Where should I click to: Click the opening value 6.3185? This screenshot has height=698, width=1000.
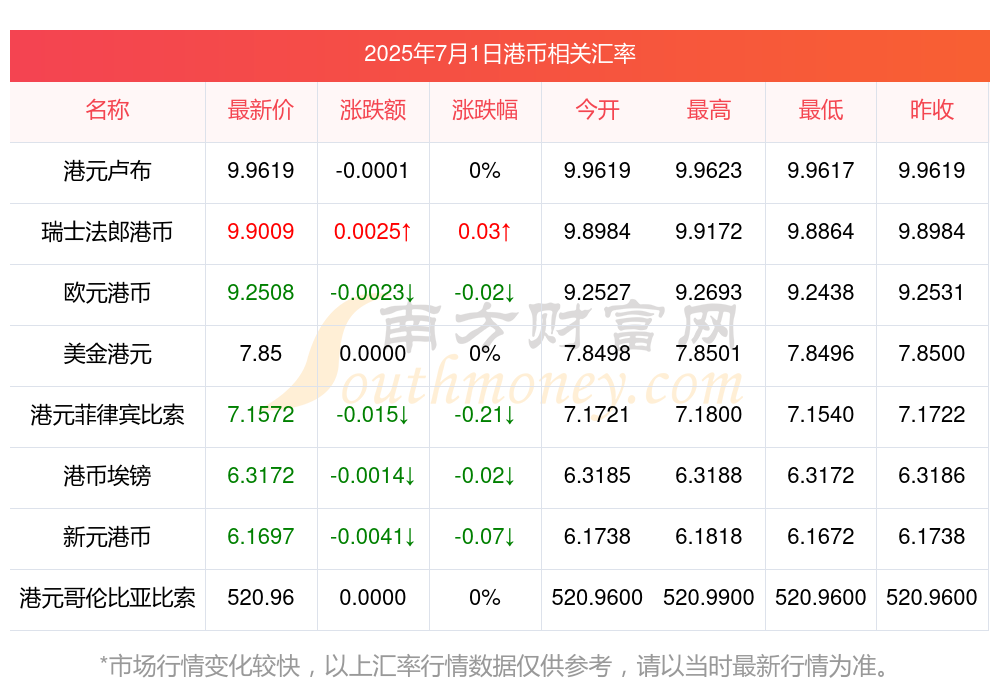pyautogui.click(x=597, y=475)
